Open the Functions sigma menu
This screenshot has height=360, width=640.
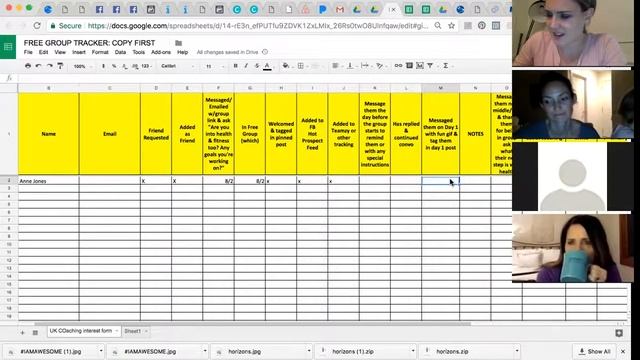446,66
